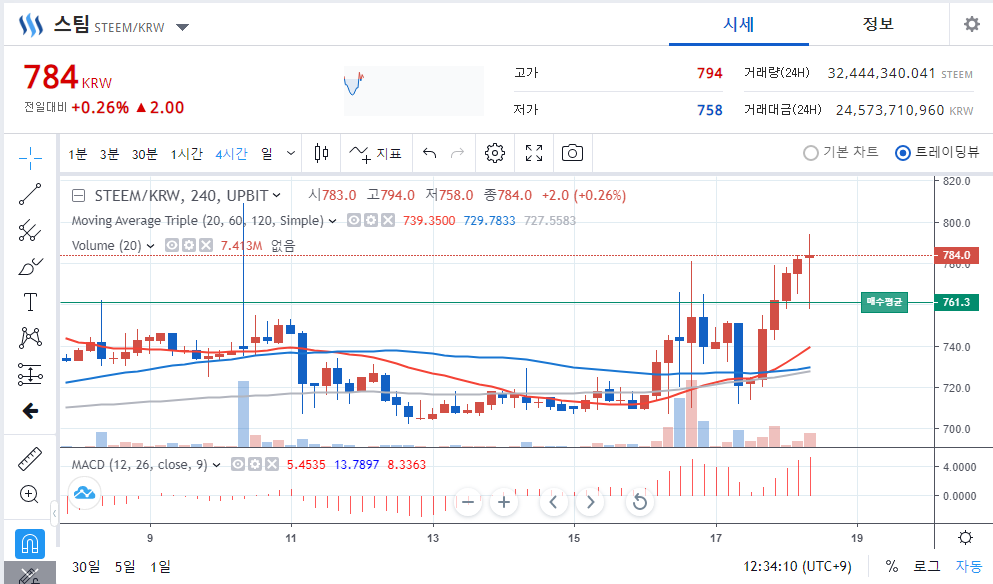
Task: Open Volume indicator settings
Action: point(189,245)
